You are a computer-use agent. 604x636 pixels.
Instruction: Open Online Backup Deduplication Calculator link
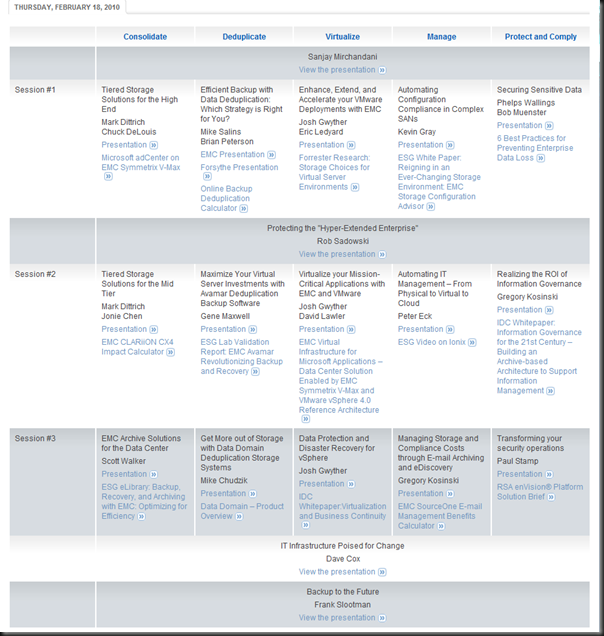point(226,198)
